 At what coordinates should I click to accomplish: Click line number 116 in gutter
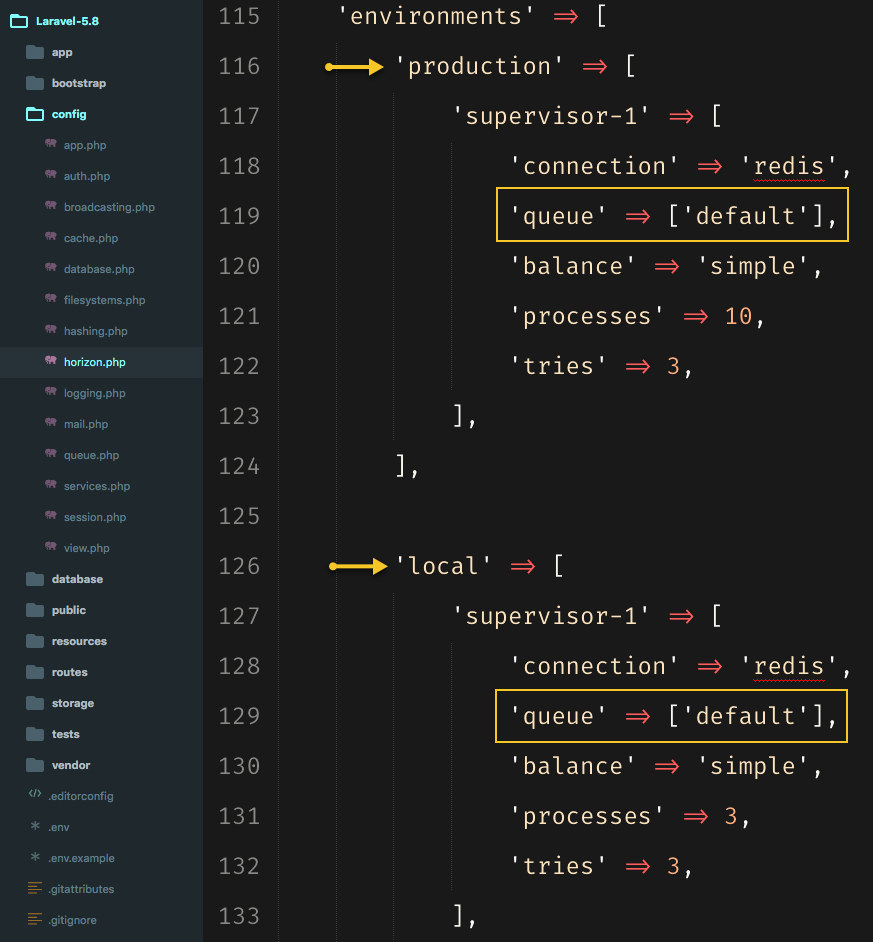(x=239, y=66)
